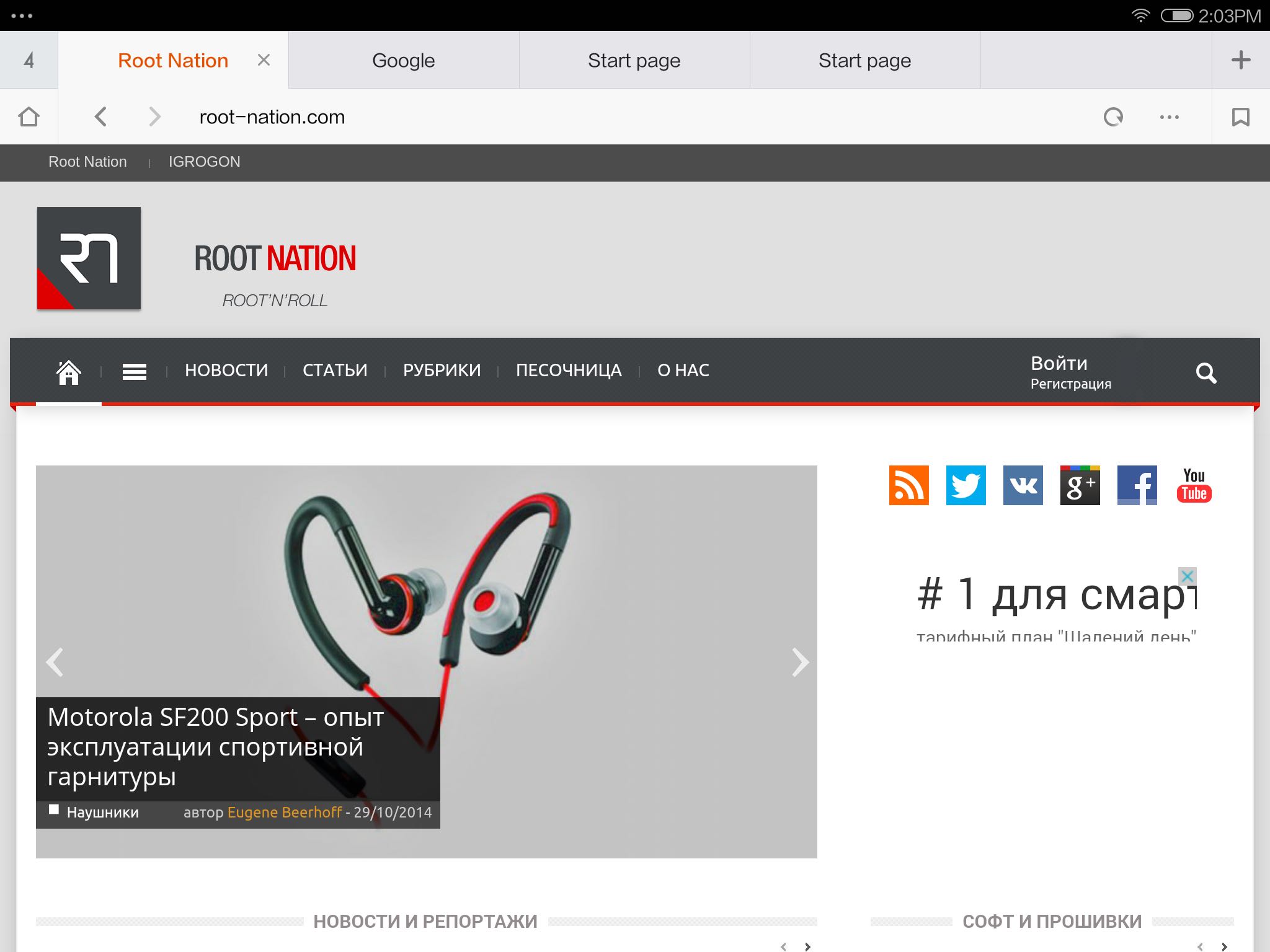Tap the Wi-Fi status icon
This screenshot has width=1270, height=952.
1140,15
